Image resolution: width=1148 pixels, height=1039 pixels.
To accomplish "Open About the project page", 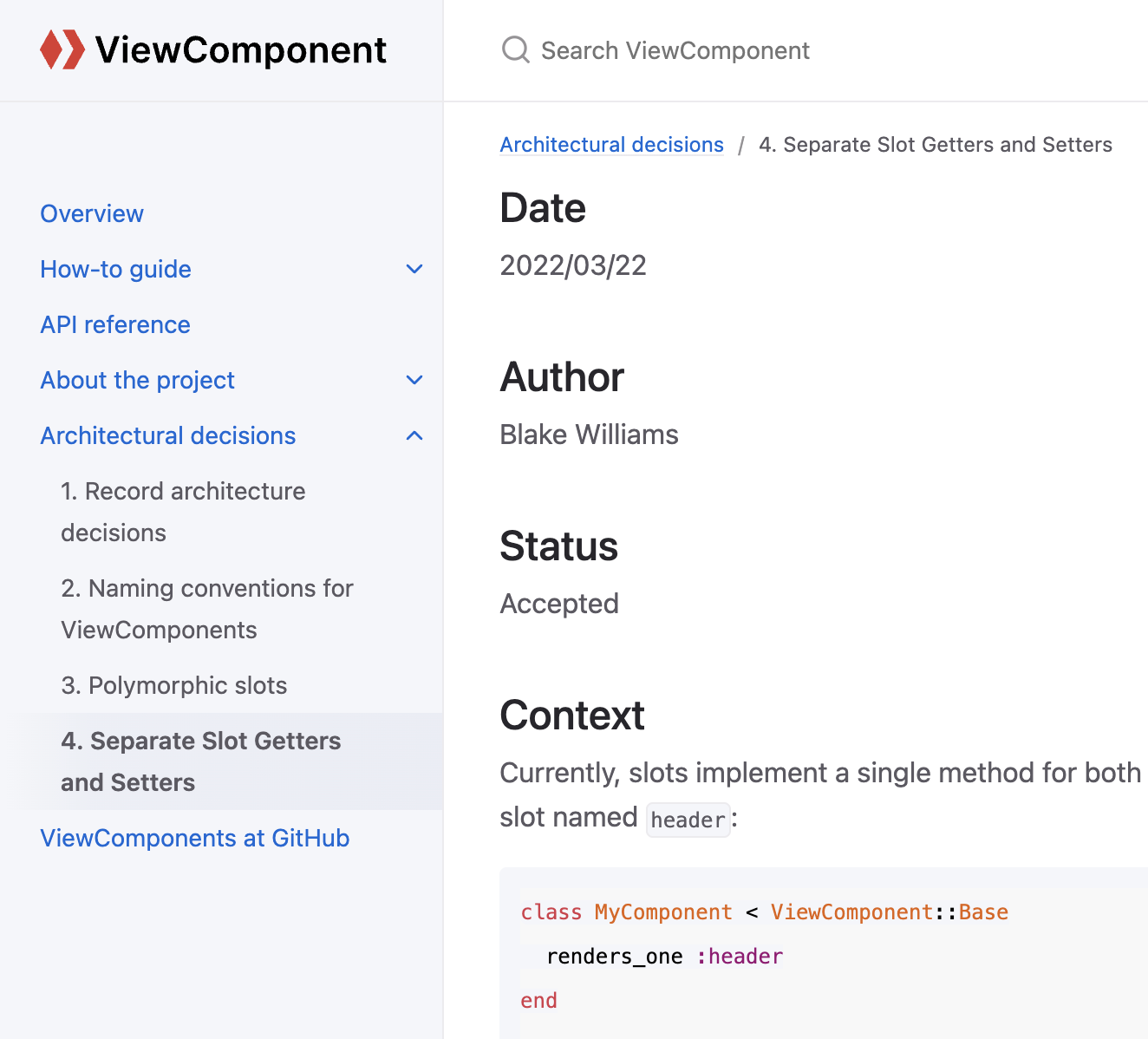I will (x=137, y=380).
